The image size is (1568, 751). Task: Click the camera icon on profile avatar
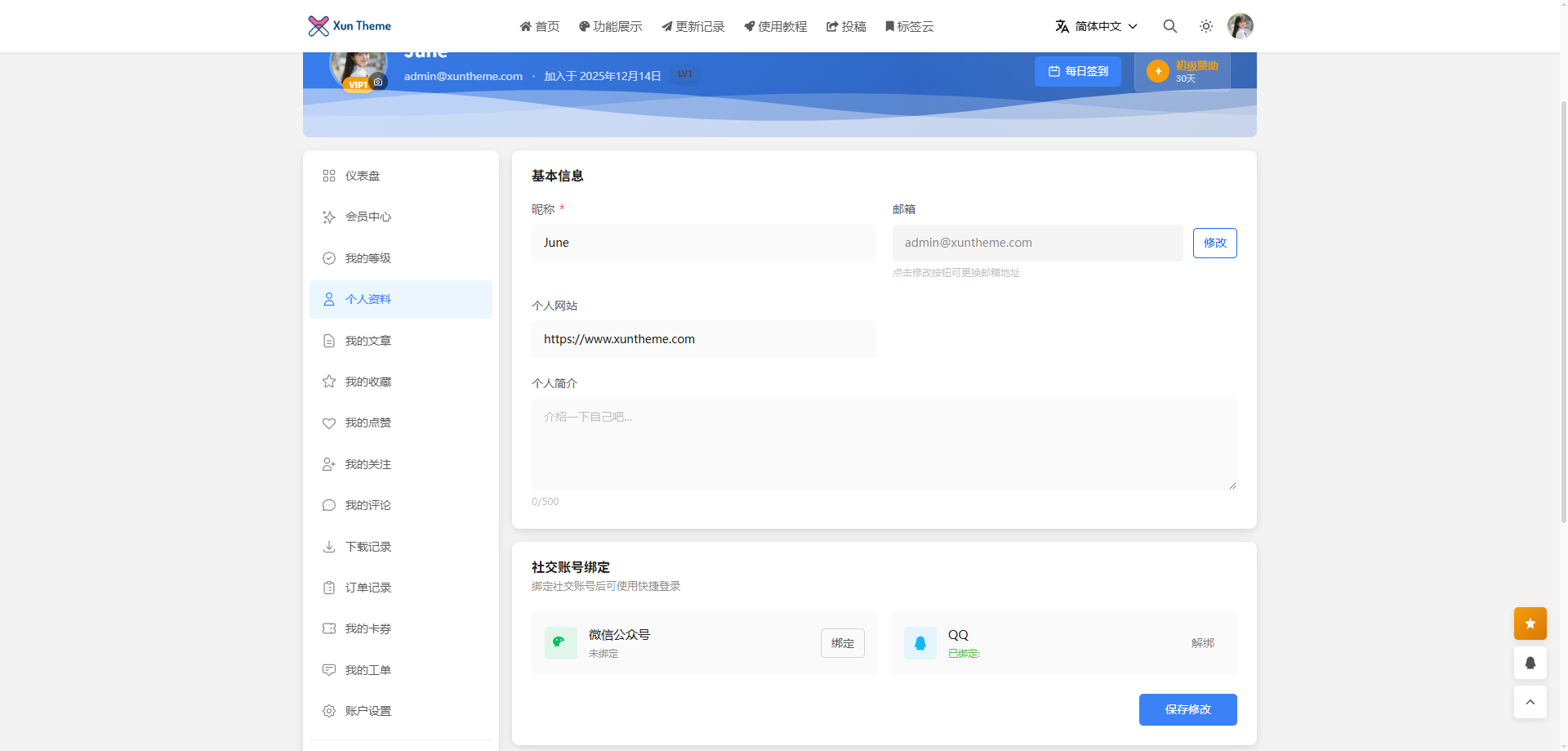378,82
